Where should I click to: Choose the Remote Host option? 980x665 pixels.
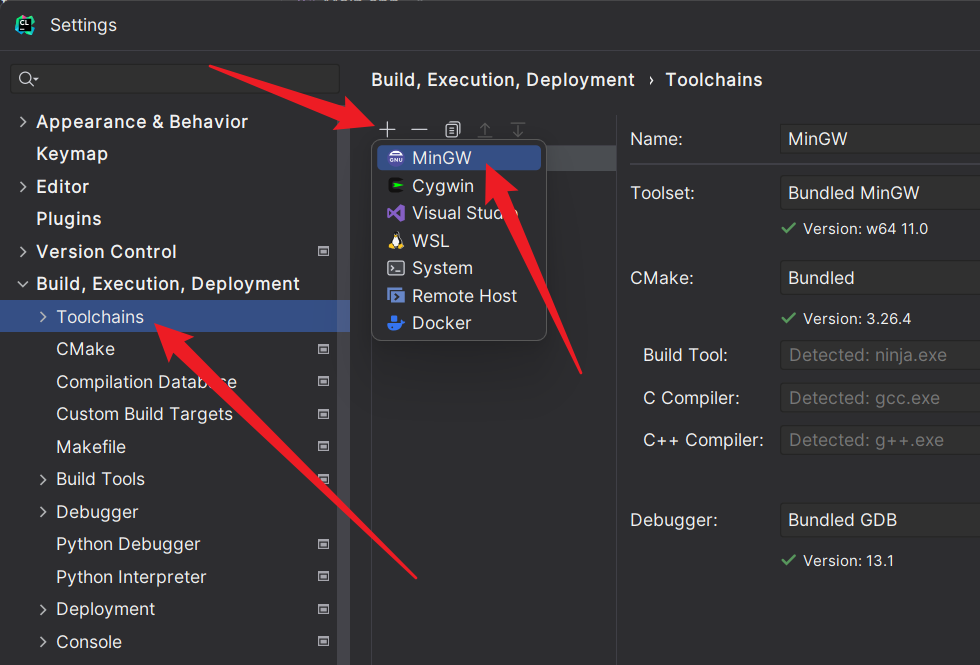(464, 296)
